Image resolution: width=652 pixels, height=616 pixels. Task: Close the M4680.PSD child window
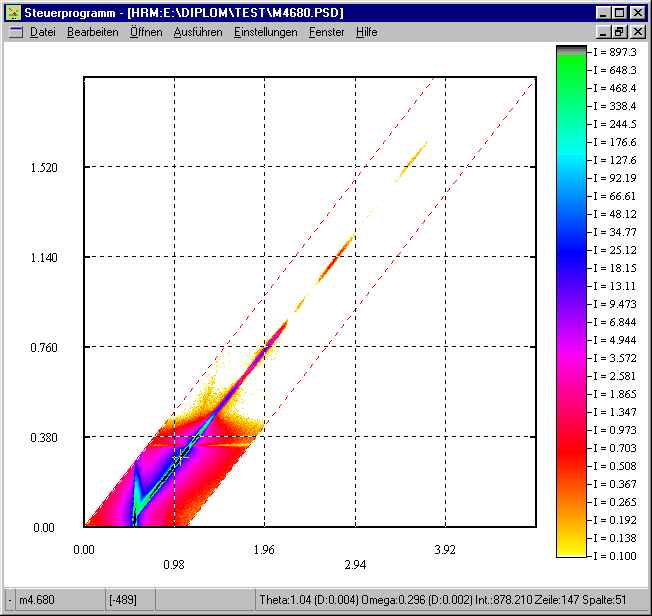637,32
